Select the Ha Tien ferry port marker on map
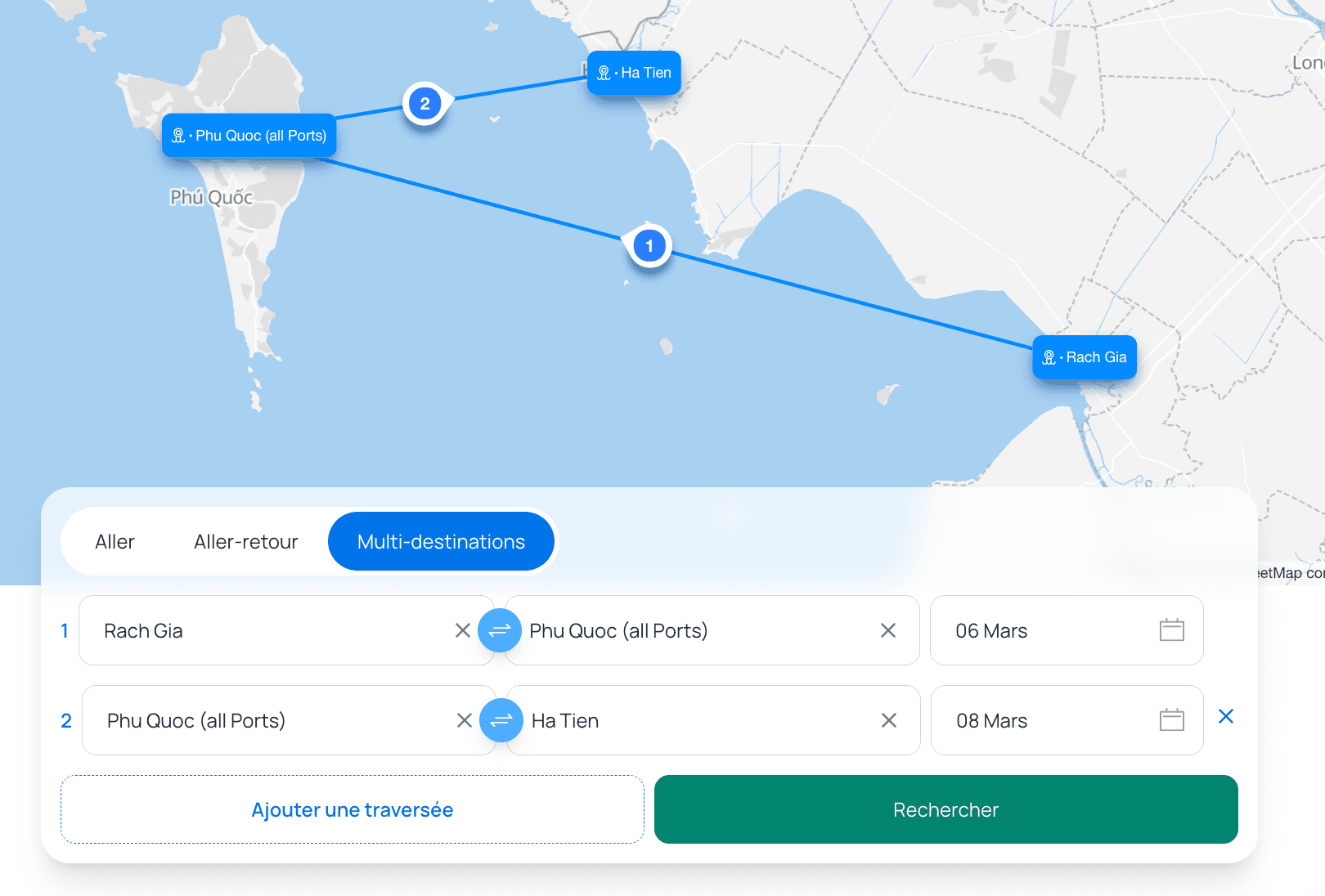This screenshot has height=896, width=1325. (x=634, y=73)
